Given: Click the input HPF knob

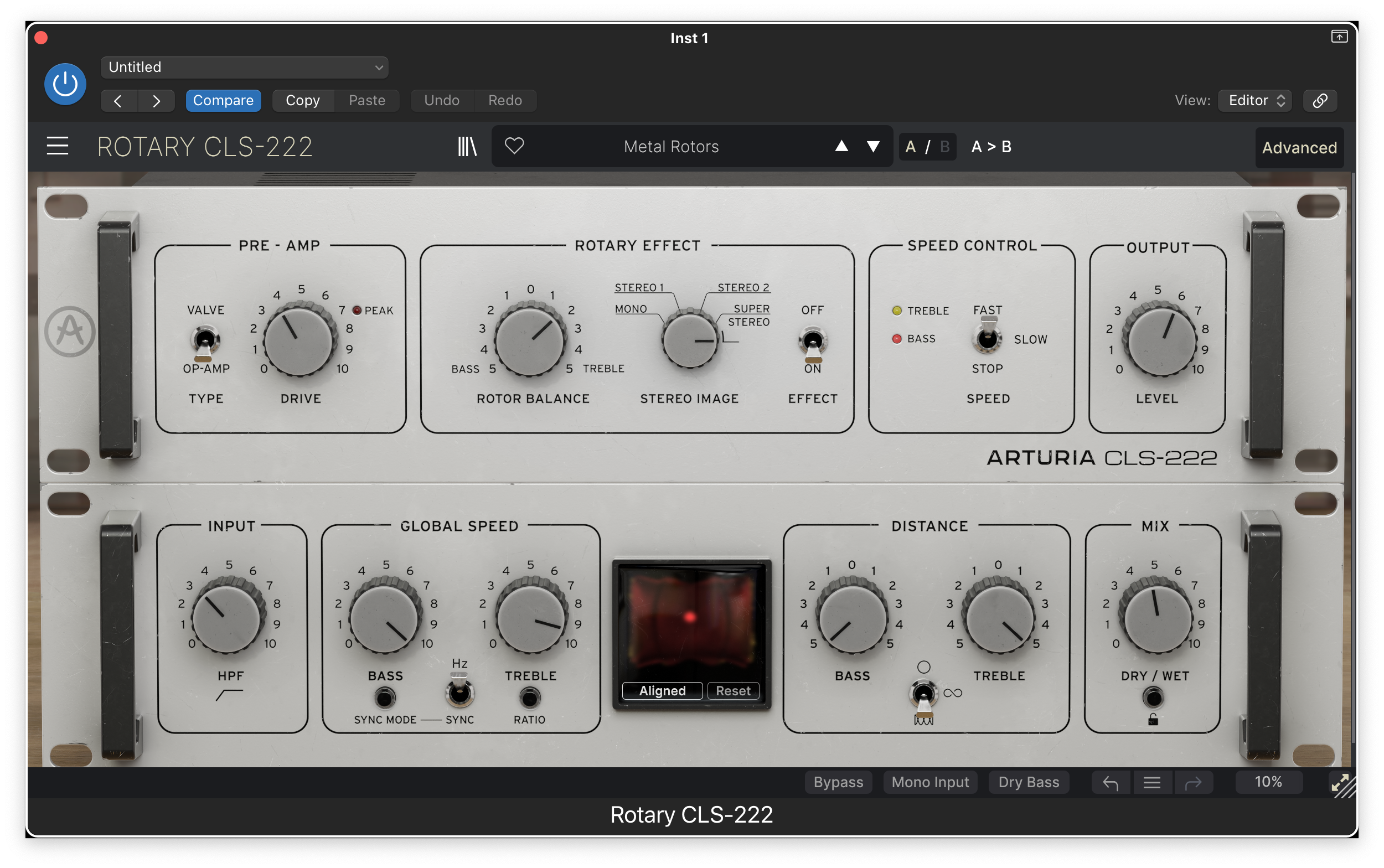Looking at the screenshot, I should [x=228, y=617].
